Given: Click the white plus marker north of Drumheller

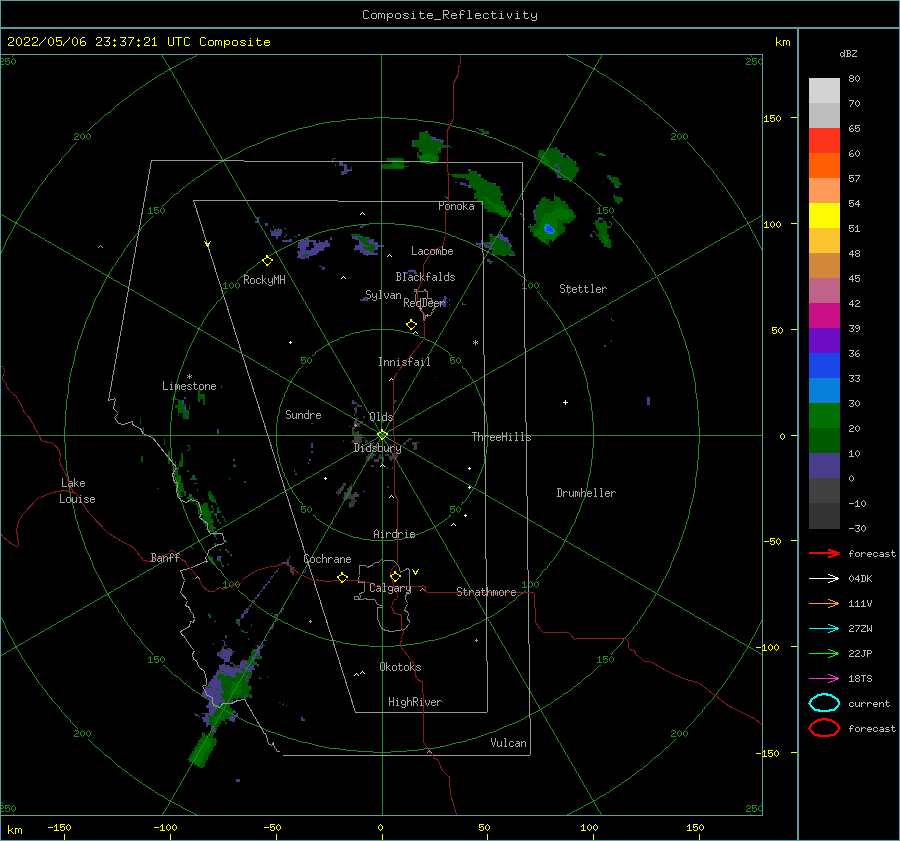Looking at the screenshot, I should click(x=565, y=402).
